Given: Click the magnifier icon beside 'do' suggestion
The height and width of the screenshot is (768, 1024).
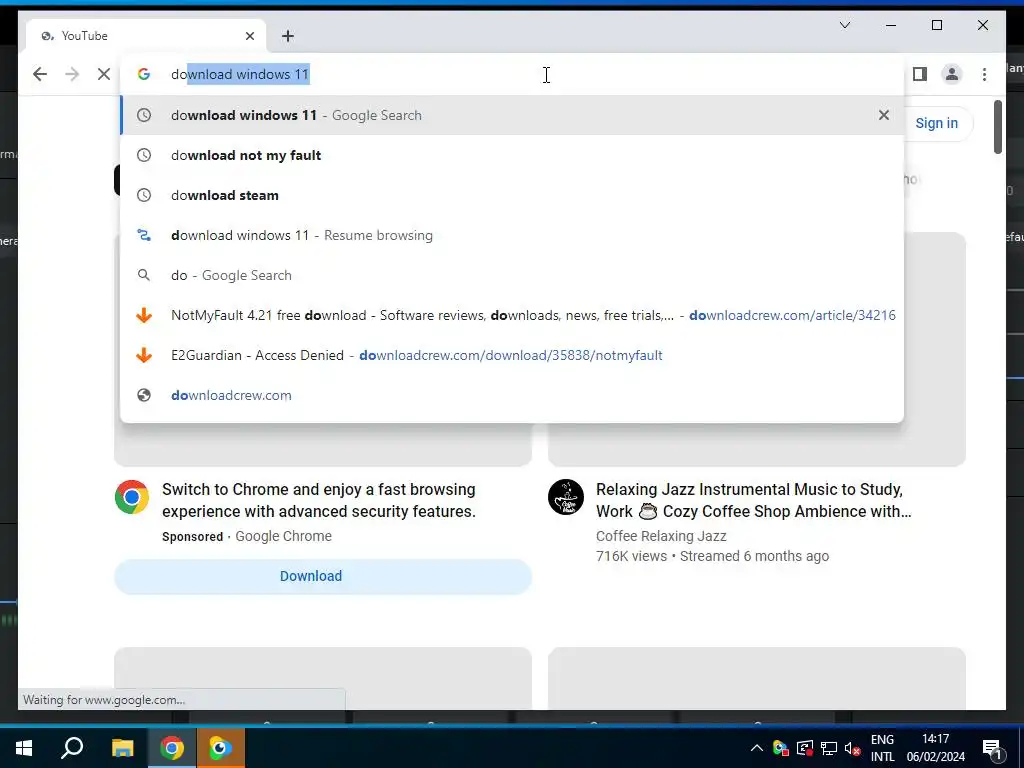Looking at the screenshot, I should (x=144, y=275).
